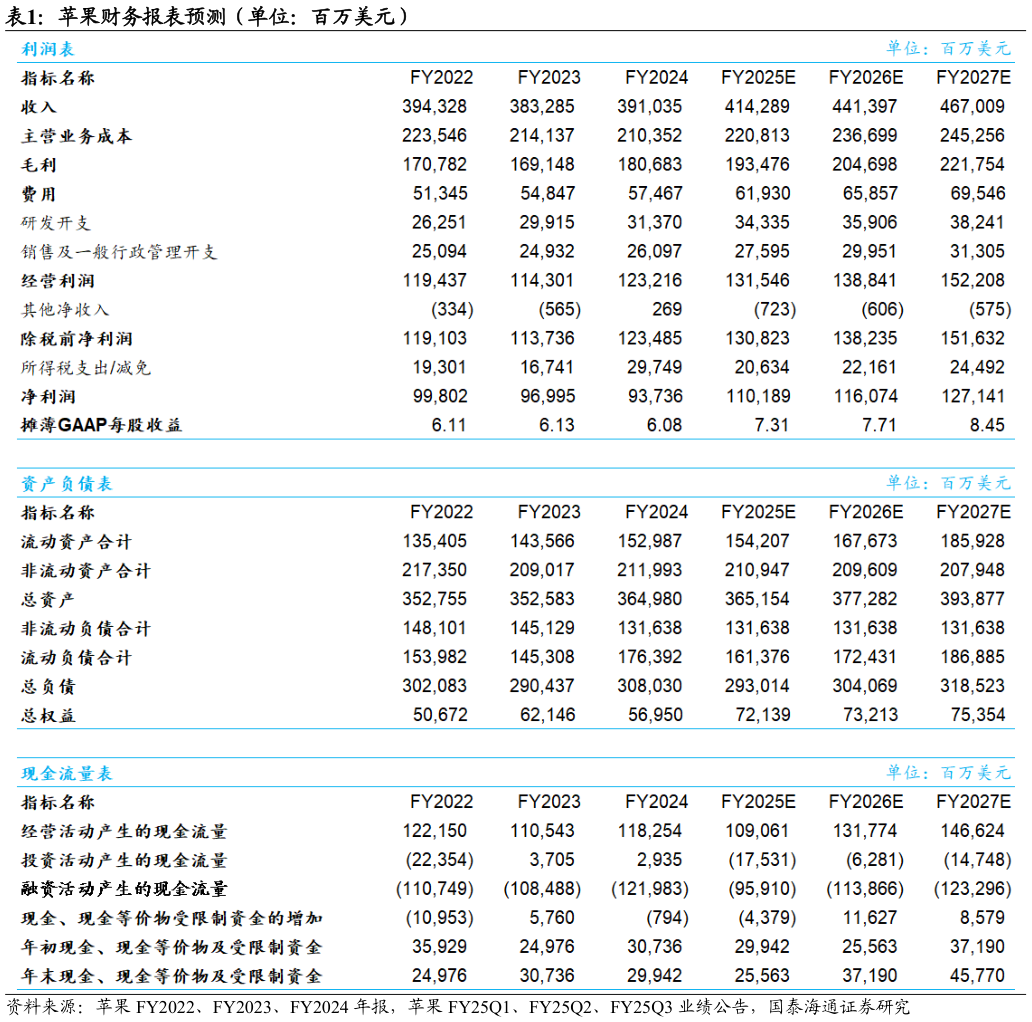
Task: Click the 经营活动产生的现金流量 row label
Action: click(x=124, y=832)
